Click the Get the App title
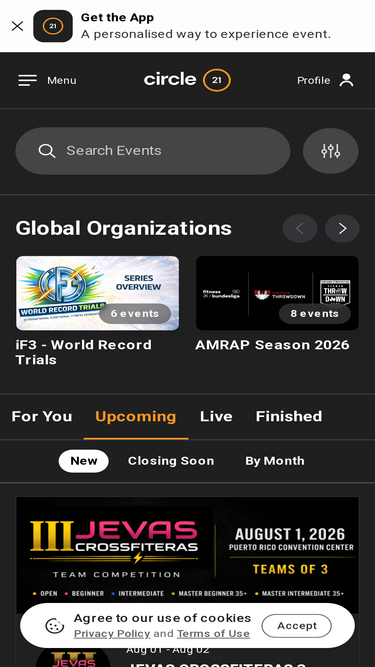Image resolution: width=375 pixels, height=667 pixels. tap(117, 17)
